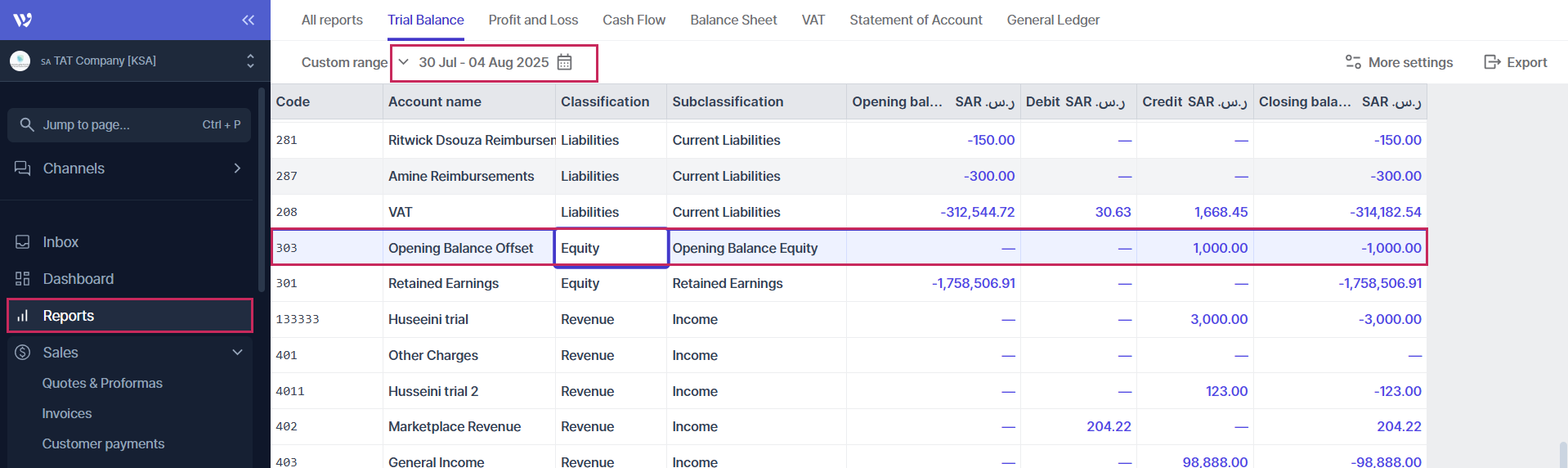Expand the Channels submenu arrow
The width and height of the screenshot is (1568, 468).
[237, 169]
